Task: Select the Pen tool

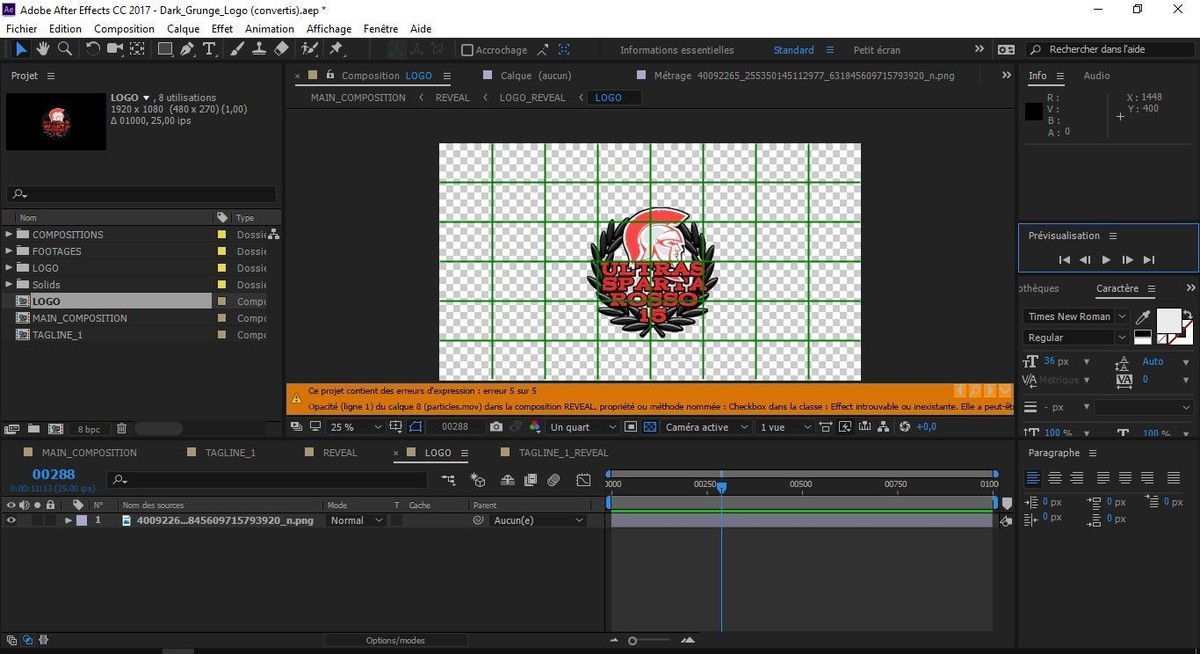Action: [187, 49]
